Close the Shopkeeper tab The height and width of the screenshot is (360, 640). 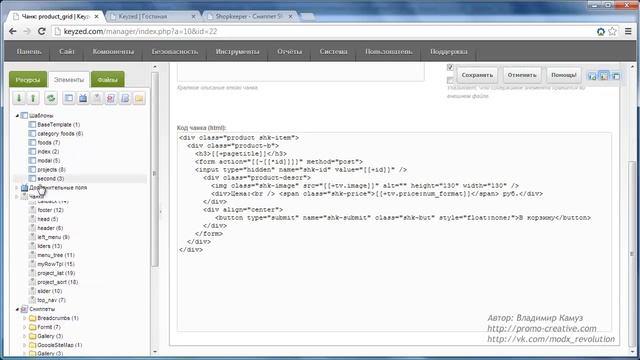pyautogui.click(x=290, y=16)
